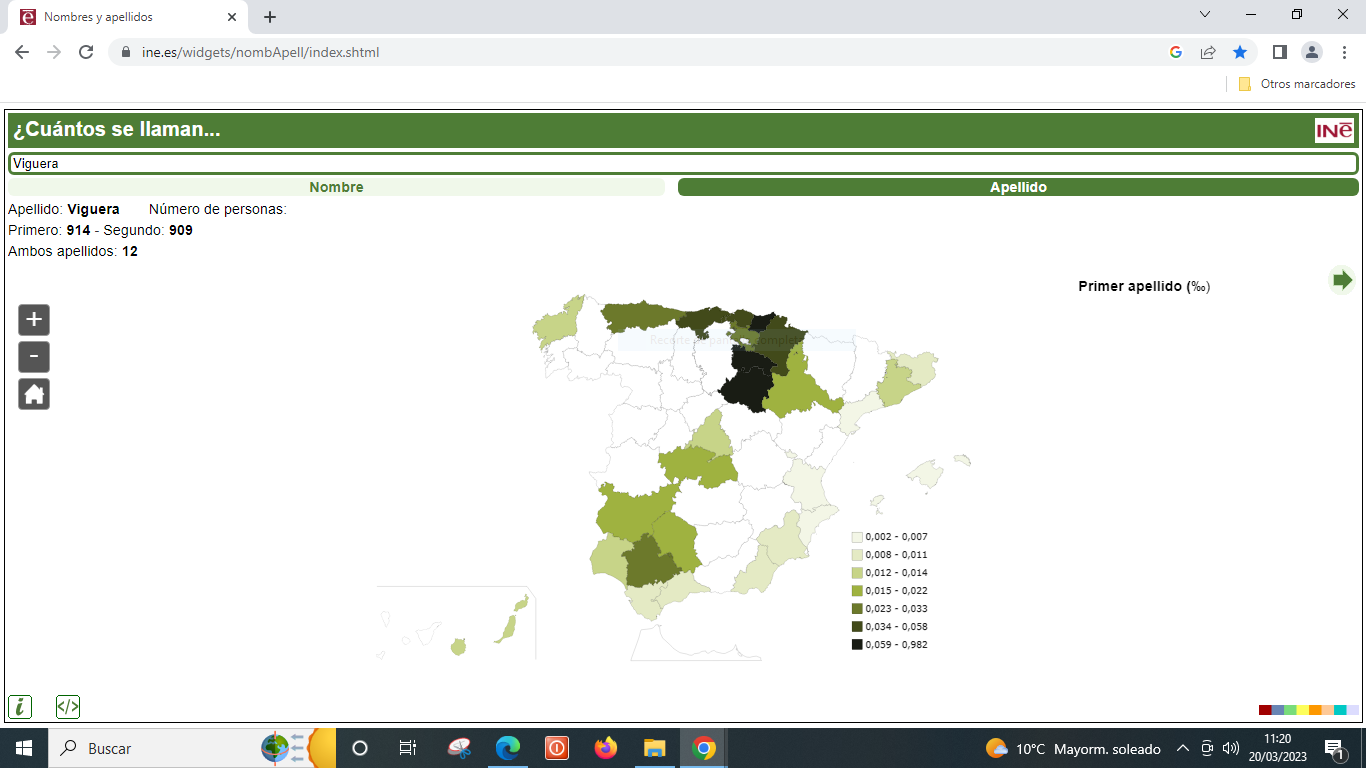Screen dimensions: 1366x768
Task: Zoom out the map with minus button
Action: pos(34,357)
